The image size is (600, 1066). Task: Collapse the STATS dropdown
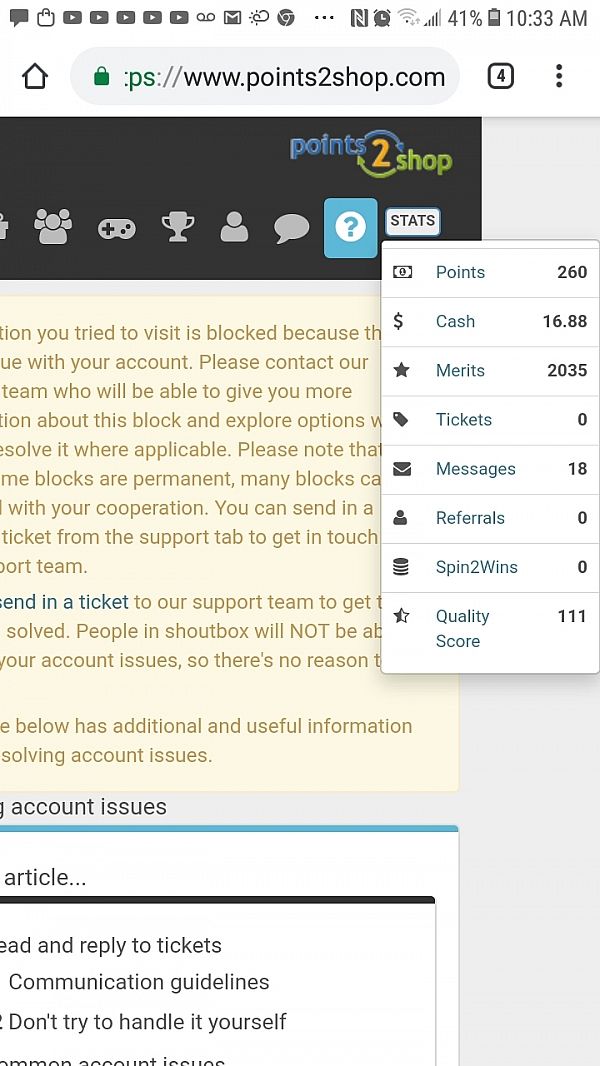(x=412, y=221)
